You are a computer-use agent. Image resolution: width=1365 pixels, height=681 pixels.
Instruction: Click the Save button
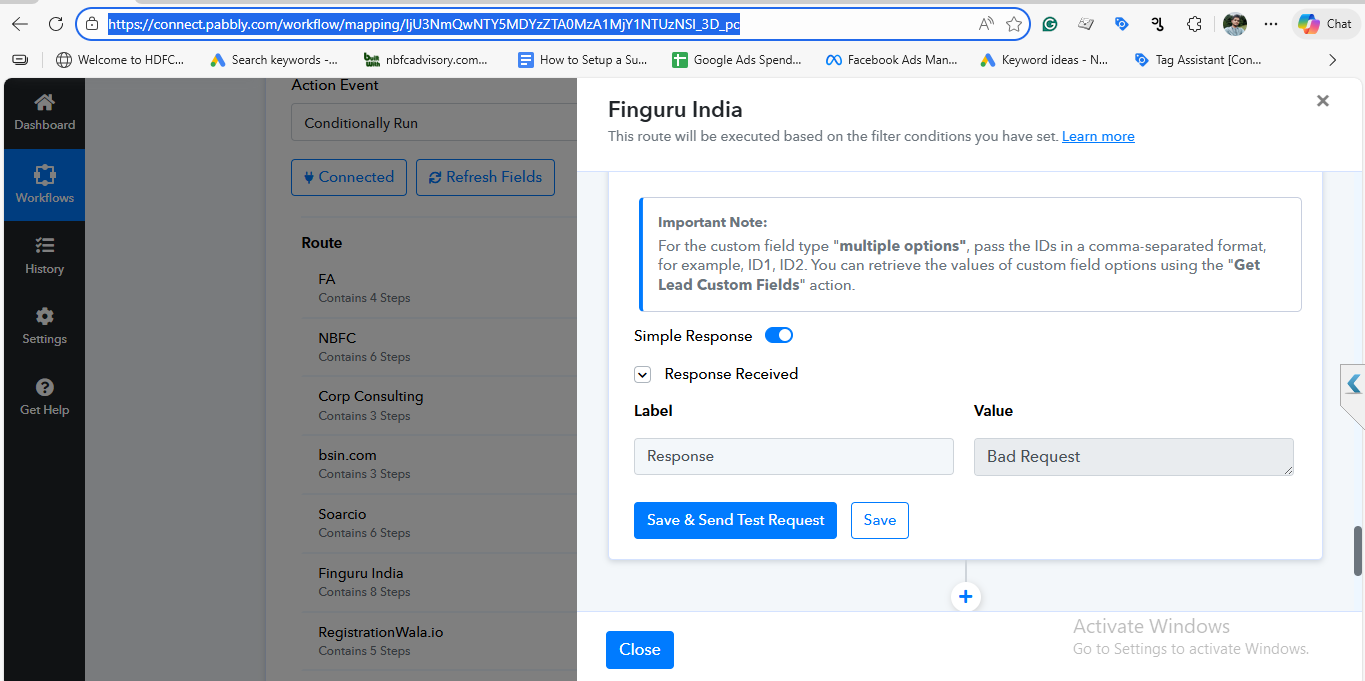tap(880, 520)
